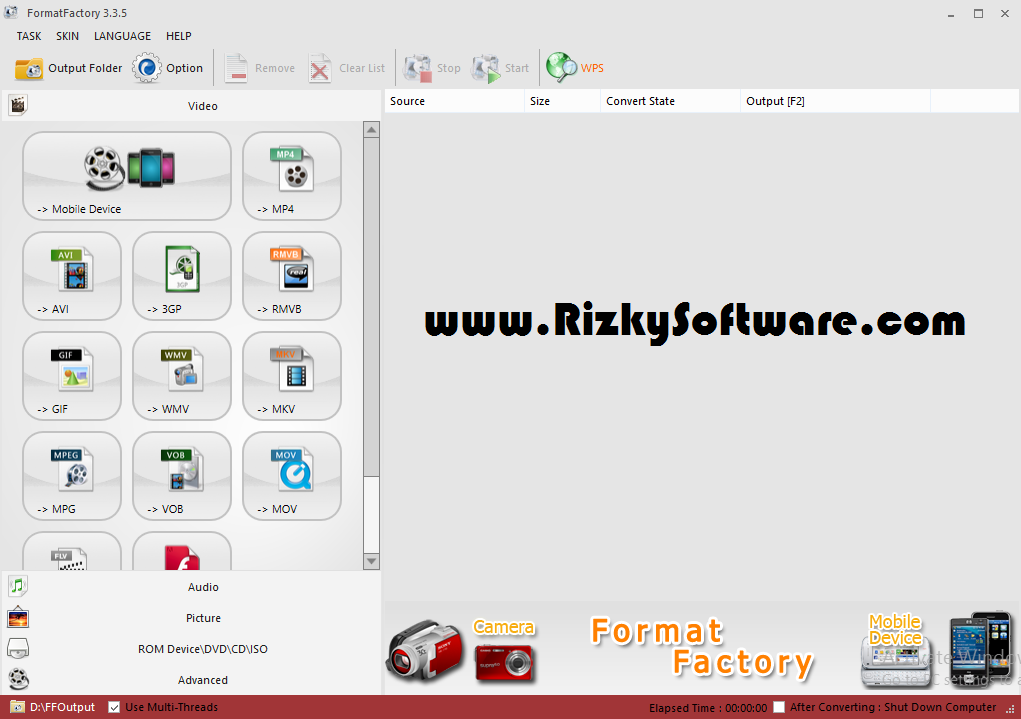The height and width of the screenshot is (719, 1021).
Task: Click the Remove toolbar button
Action: [x=260, y=68]
